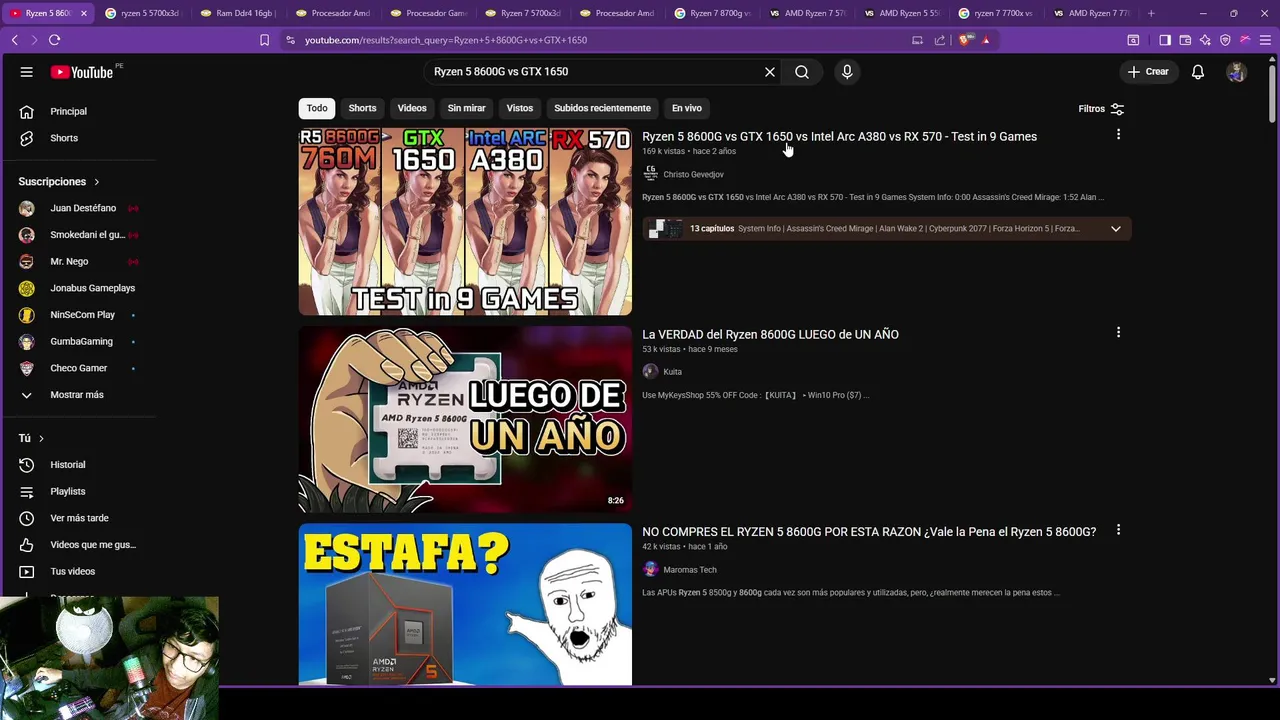
Task: Start voice search with the microphone
Action: [x=847, y=72]
